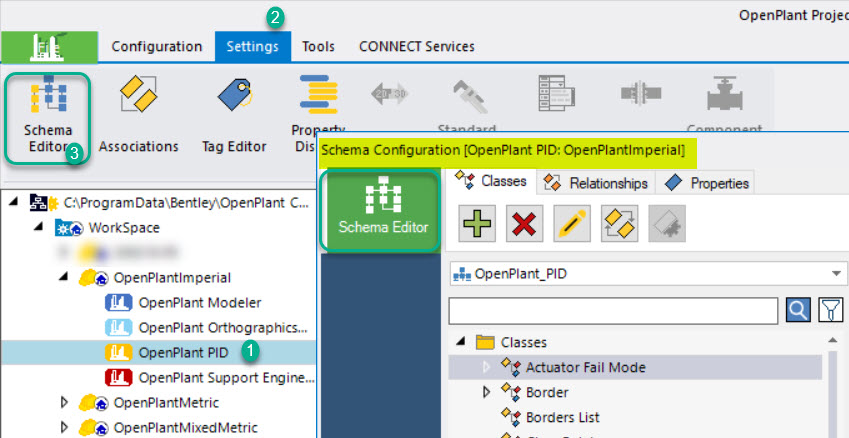Viewport: 849px width, 438px height.
Task: Collapse the ProgramData Bentley root node
Action: (14, 202)
